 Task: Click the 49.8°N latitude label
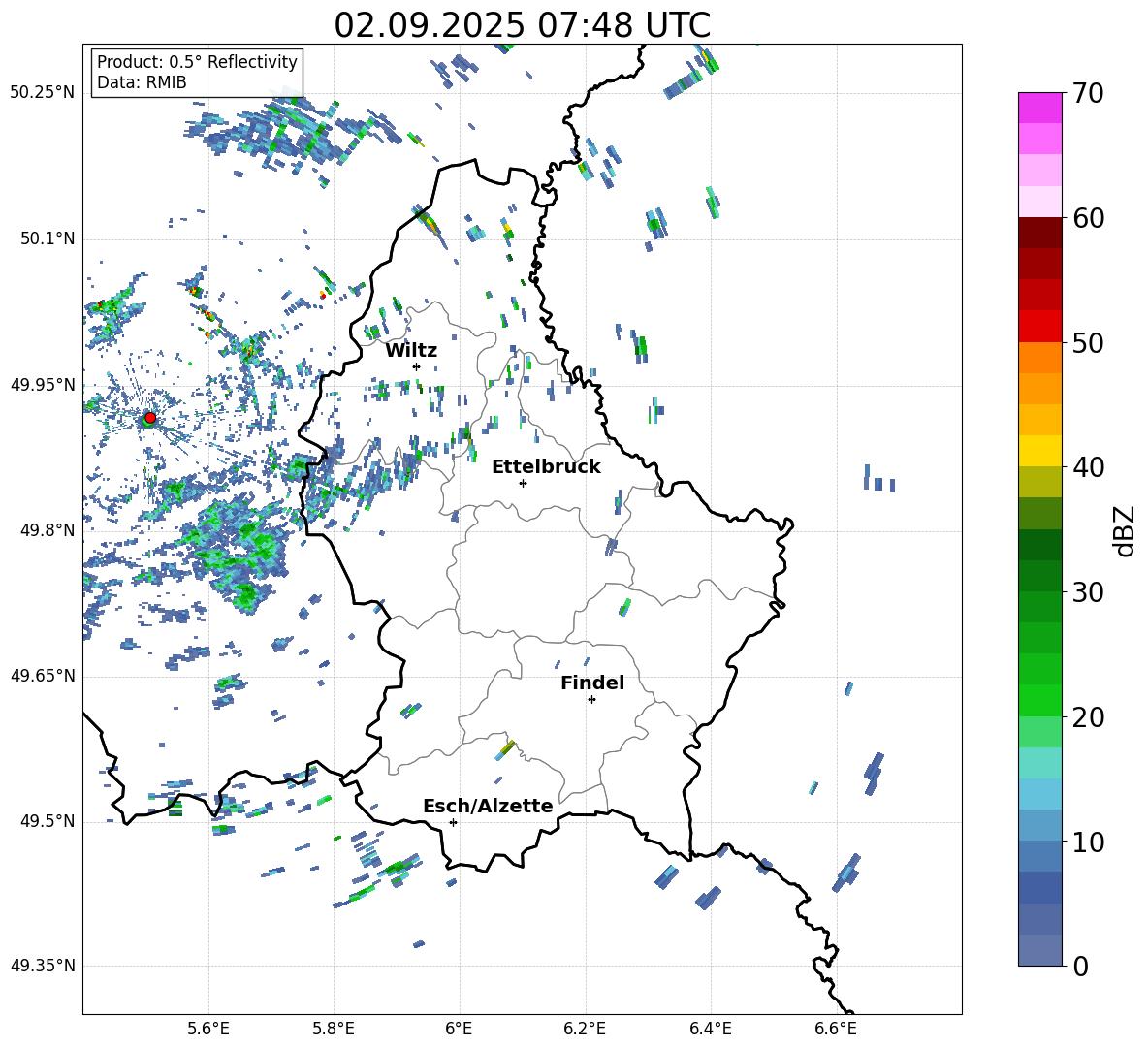click(x=47, y=530)
